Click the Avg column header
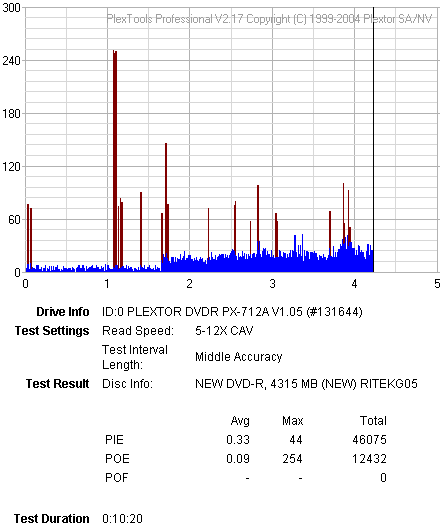The height and width of the screenshot is (528, 446). tap(240, 421)
